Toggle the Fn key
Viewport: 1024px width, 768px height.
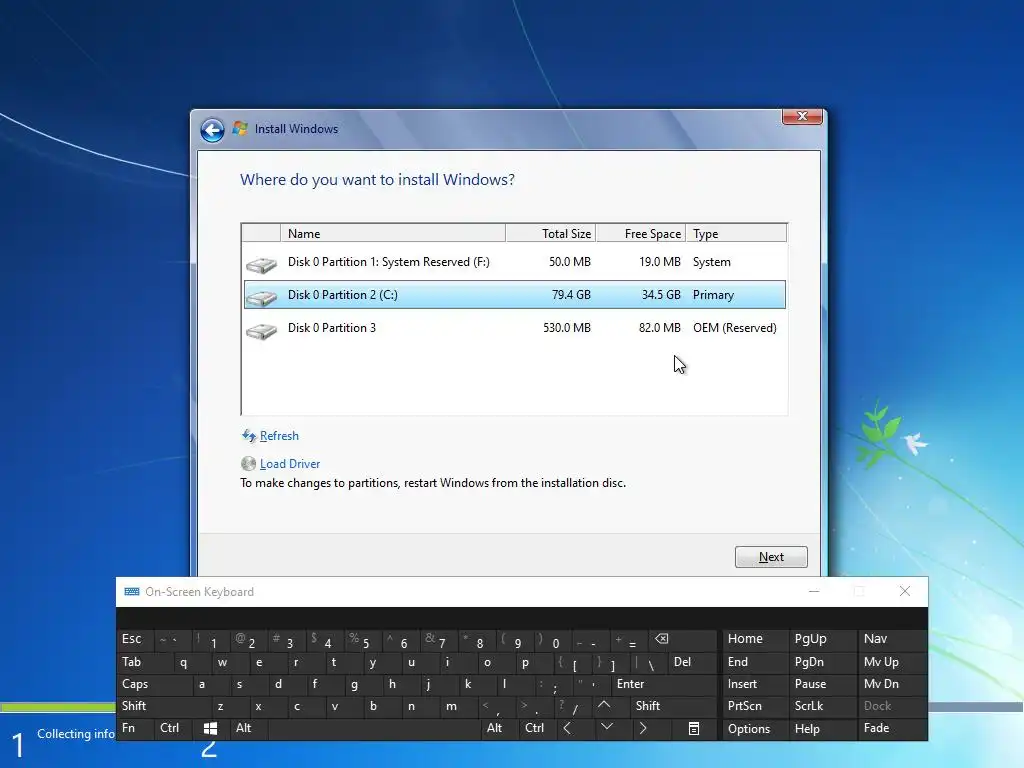tap(135, 728)
